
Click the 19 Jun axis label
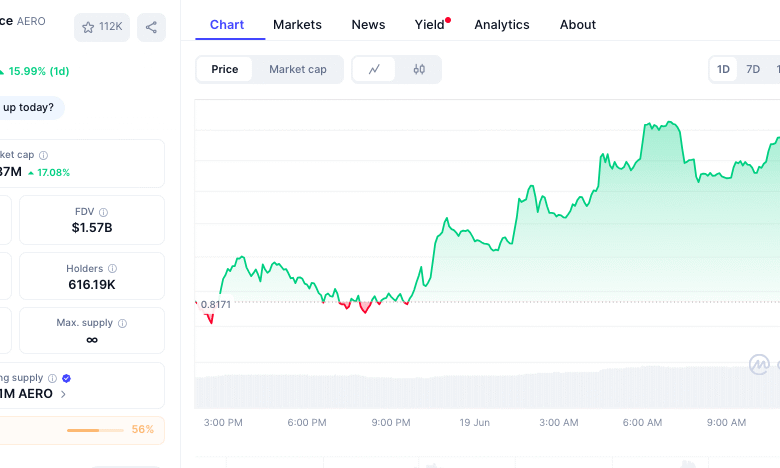[475, 423]
